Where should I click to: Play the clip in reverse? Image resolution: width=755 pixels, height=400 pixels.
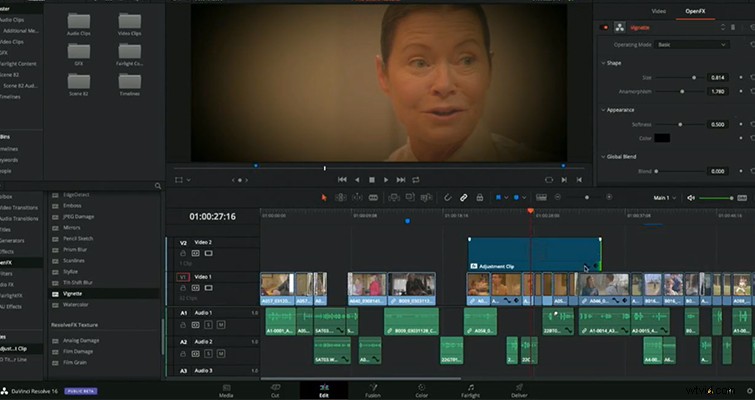point(357,180)
